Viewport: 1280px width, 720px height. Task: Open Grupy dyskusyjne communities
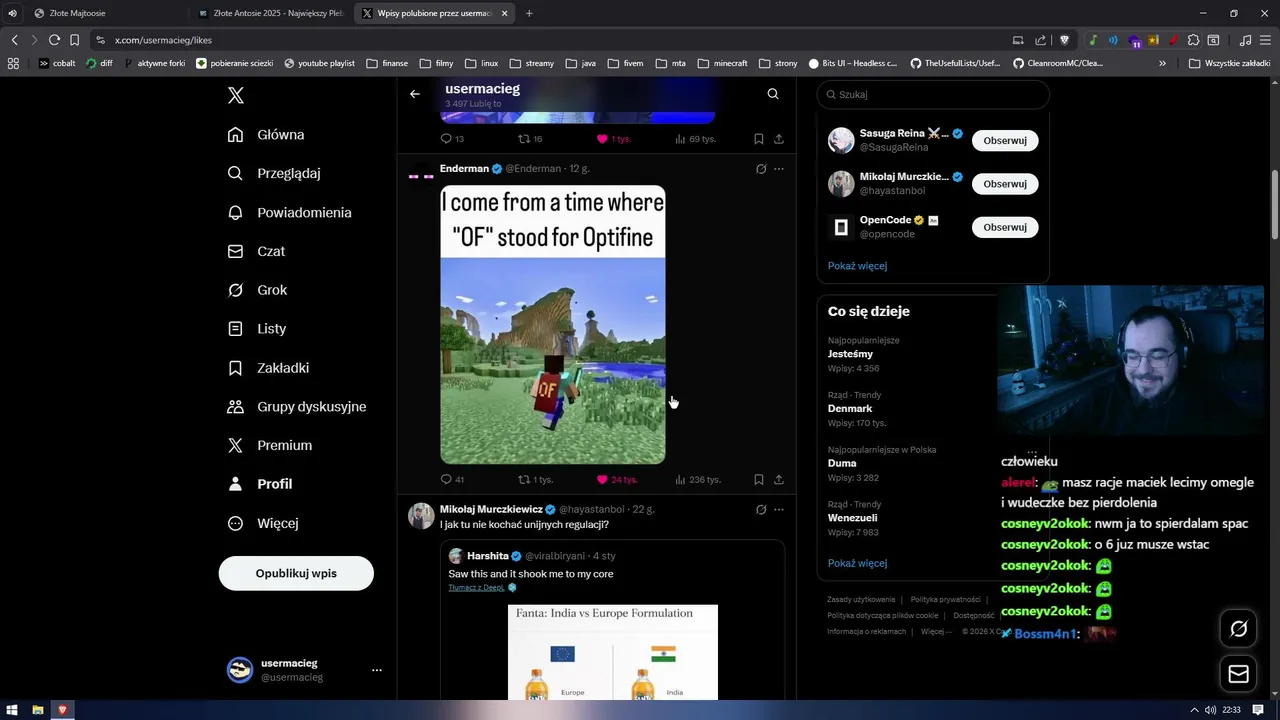click(x=297, y=407)
